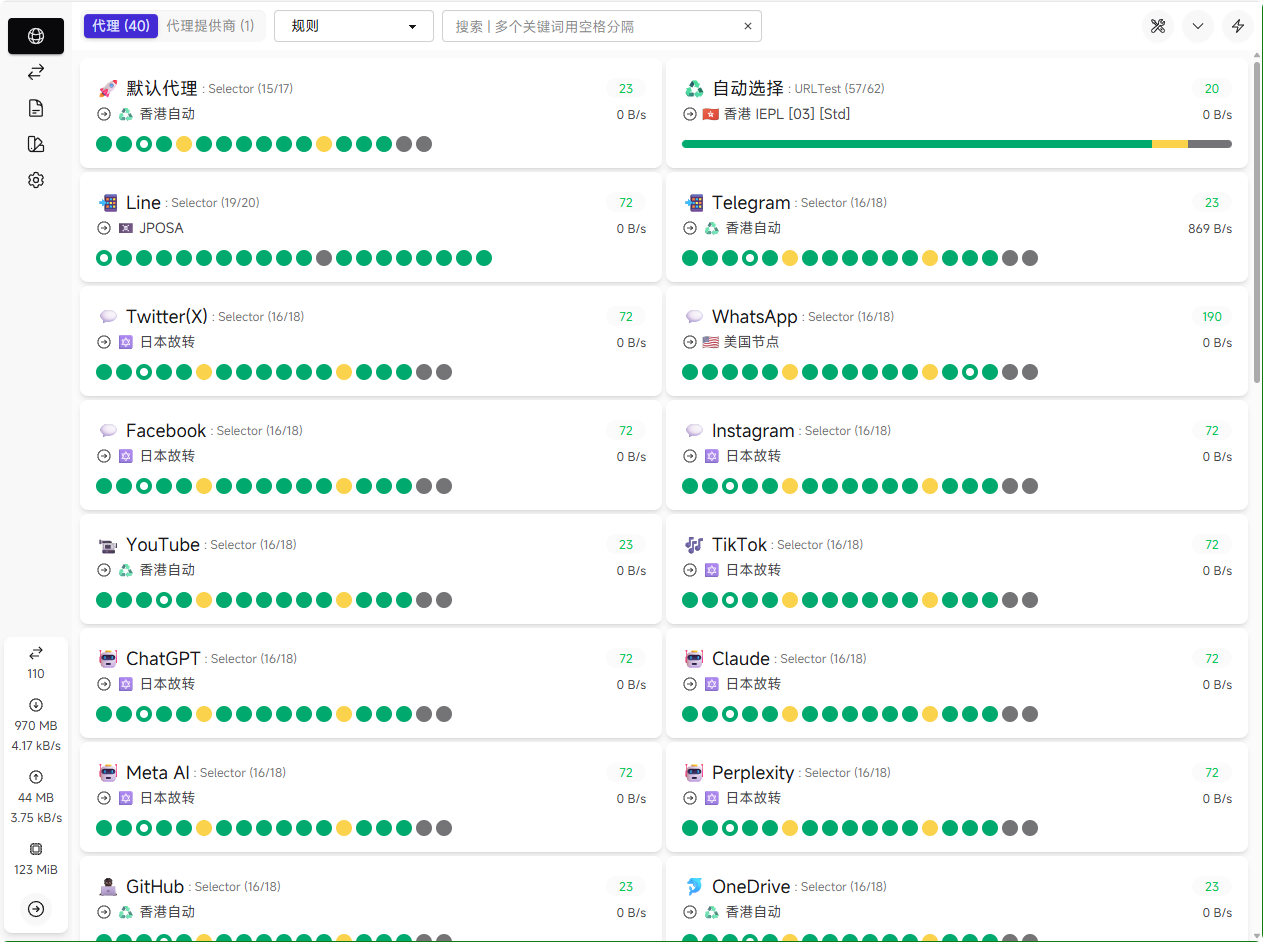Click the Perplexity robot icon
1263x942 pixels.
[694, 772]
